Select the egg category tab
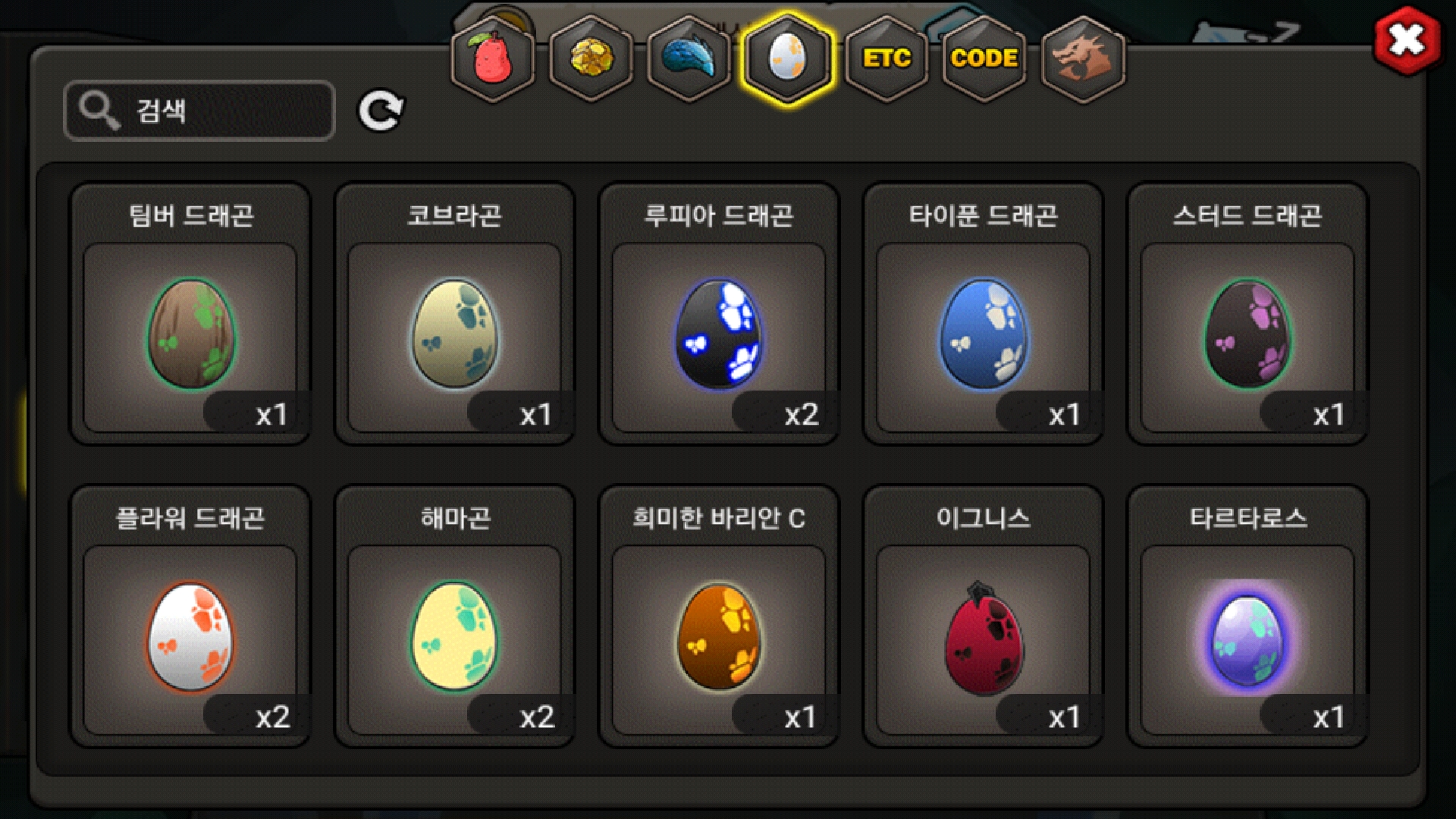This screenshot has width=1456, height=819. [787, 59]
